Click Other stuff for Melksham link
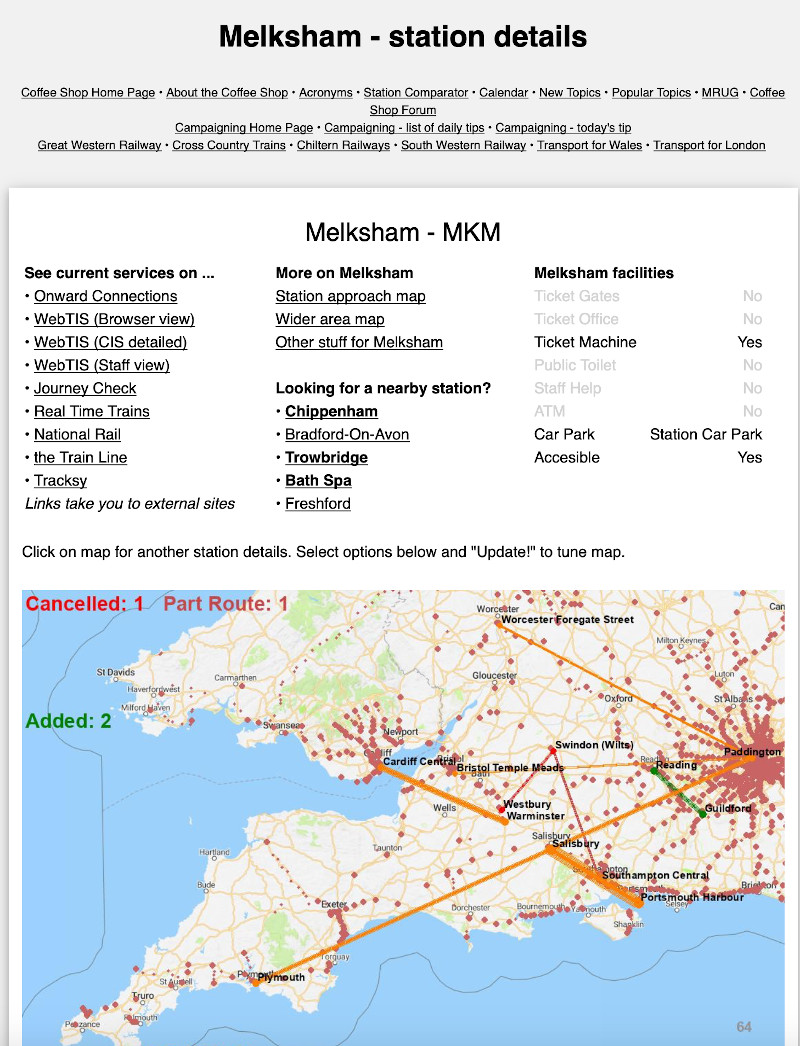 tap(359, 342)
